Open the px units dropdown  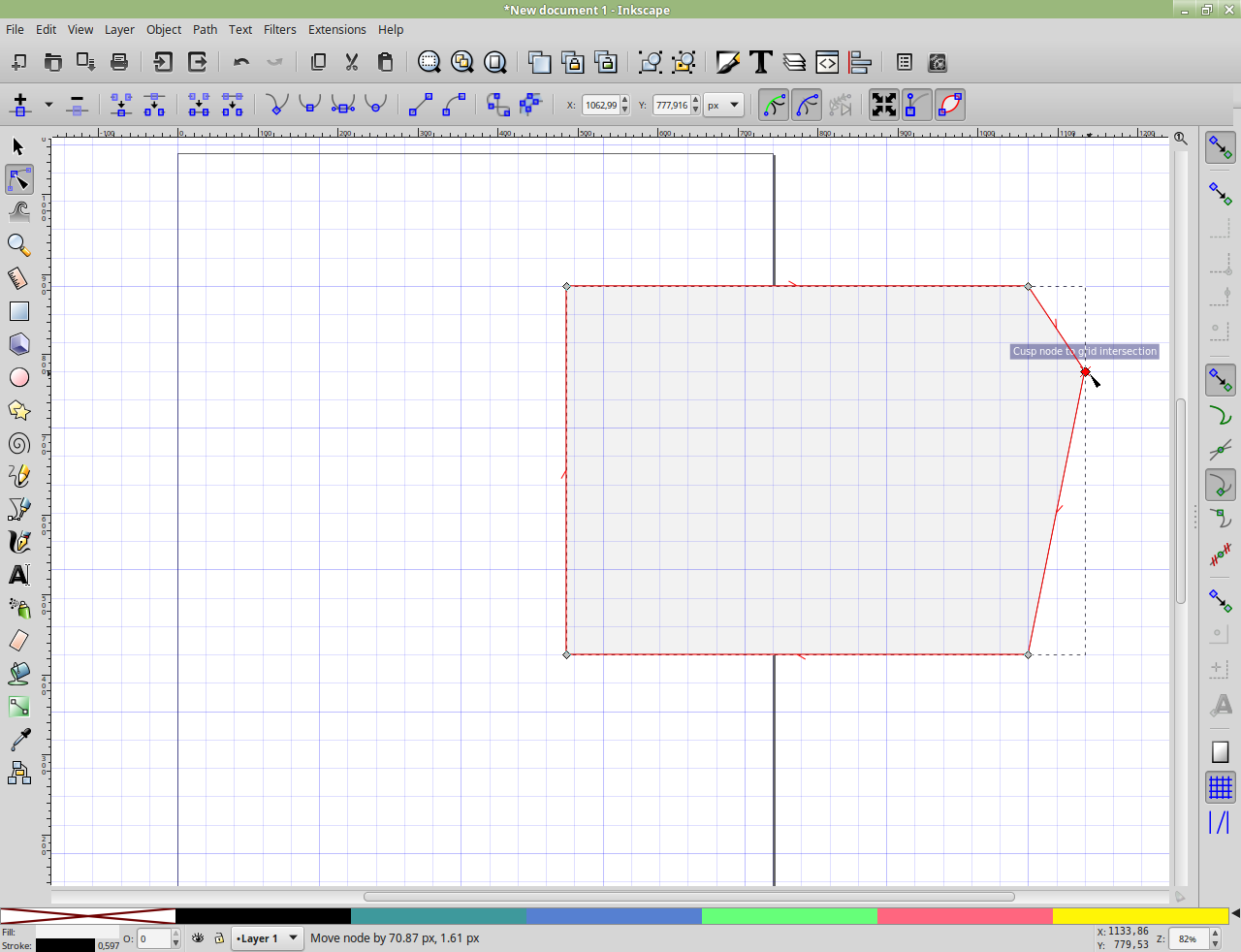[x=723, y=105]
